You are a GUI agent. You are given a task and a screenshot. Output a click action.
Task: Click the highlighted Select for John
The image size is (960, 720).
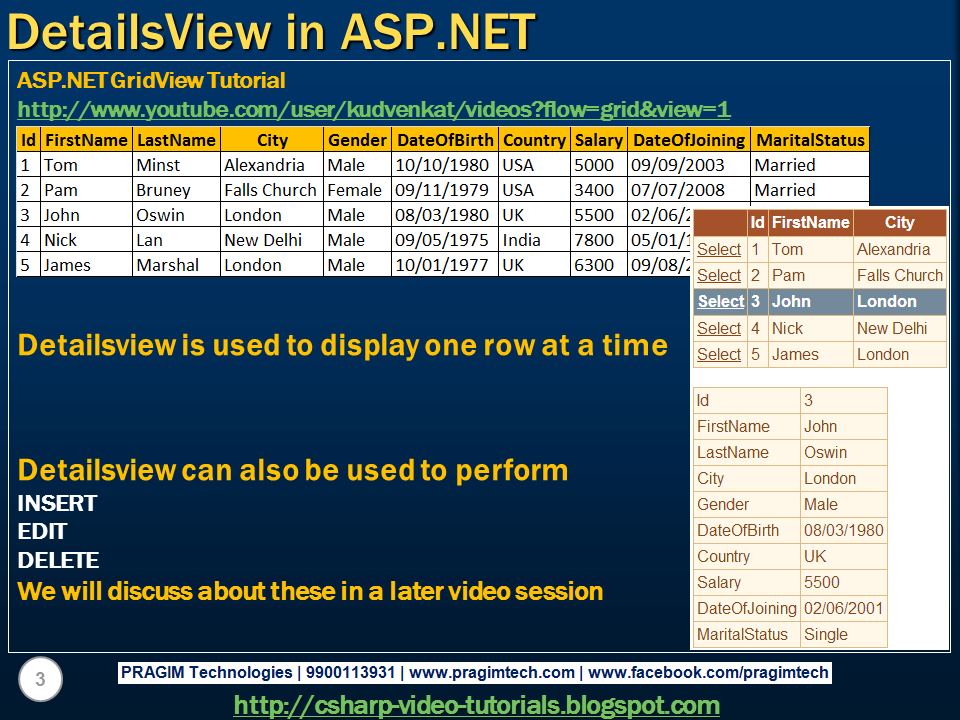tap(720, 301)
